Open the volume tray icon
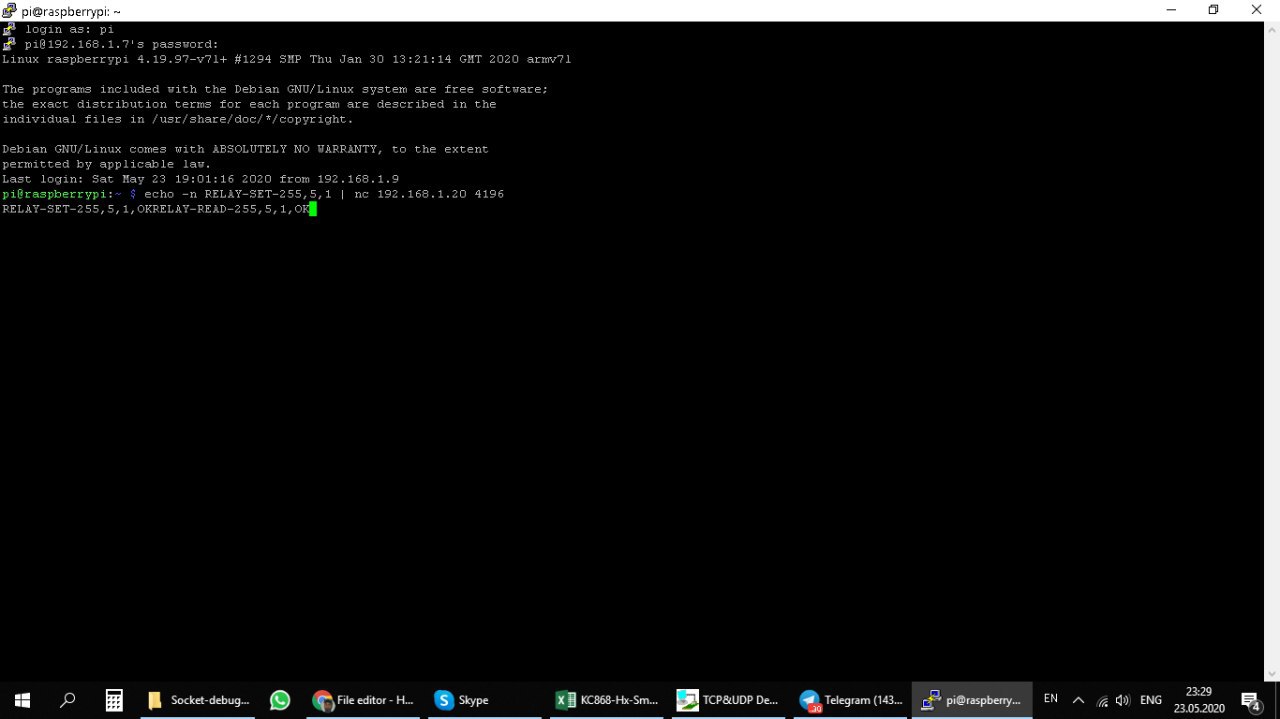Screen dimensions: 1280x719 tap(1122, 701)
